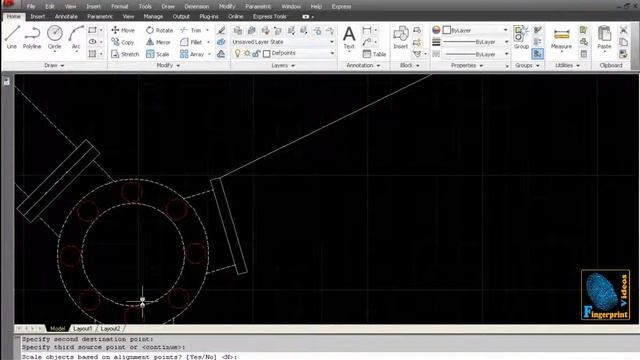
Task: Activate the Fillet command
Action: point(191,42)
